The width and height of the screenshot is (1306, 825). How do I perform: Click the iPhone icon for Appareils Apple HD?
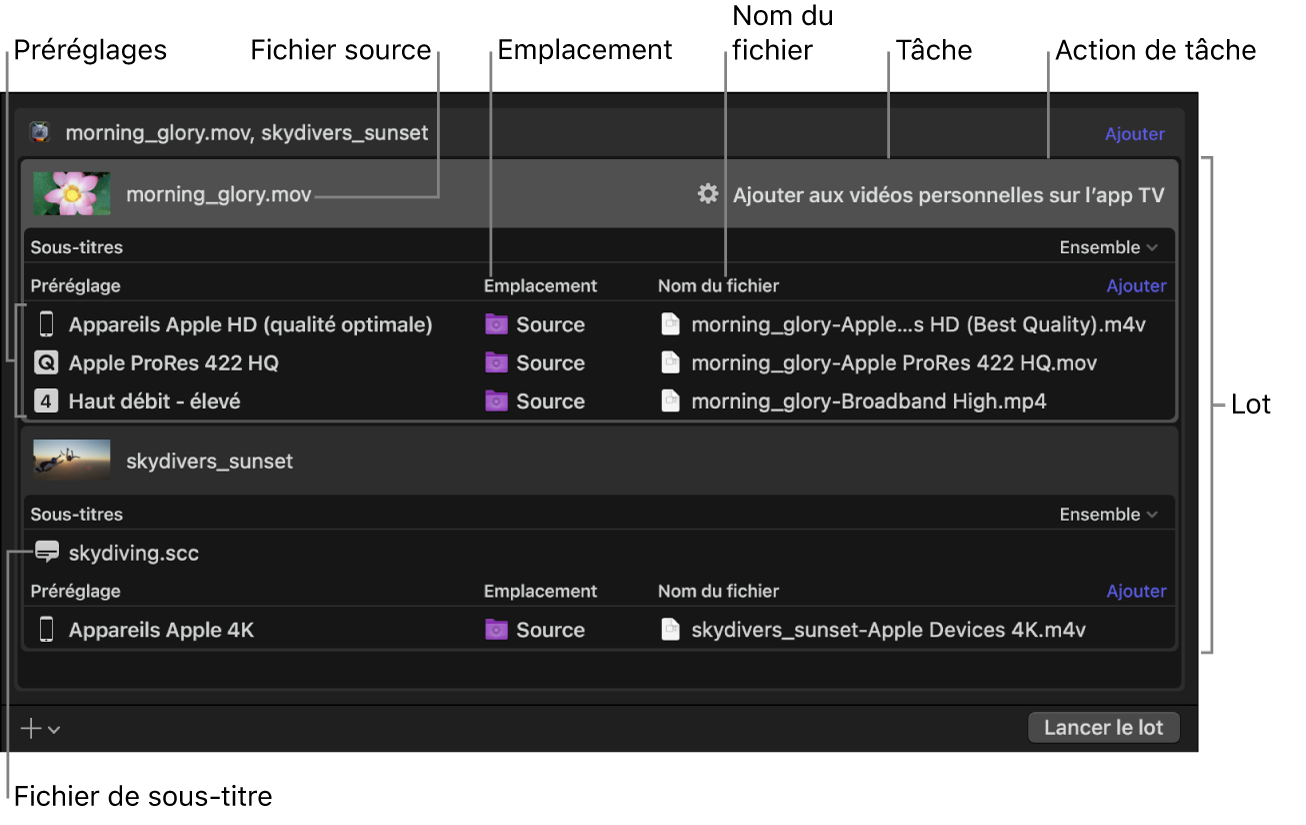coord(46,324)
